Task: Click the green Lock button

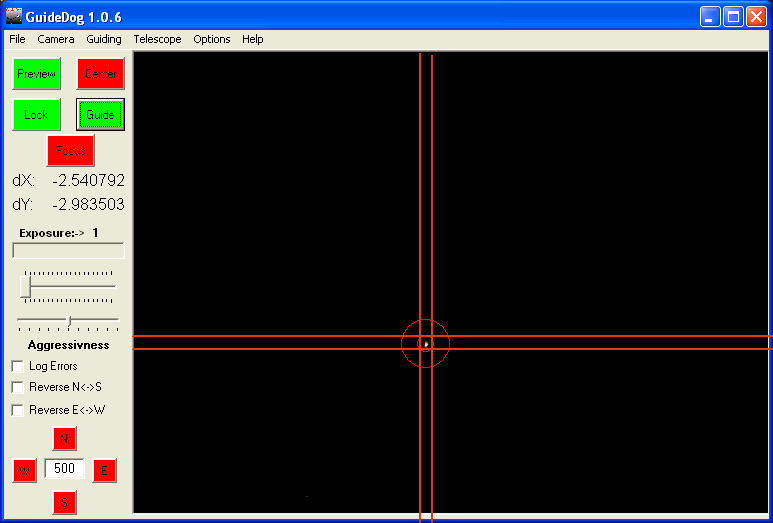Action: 36,115
